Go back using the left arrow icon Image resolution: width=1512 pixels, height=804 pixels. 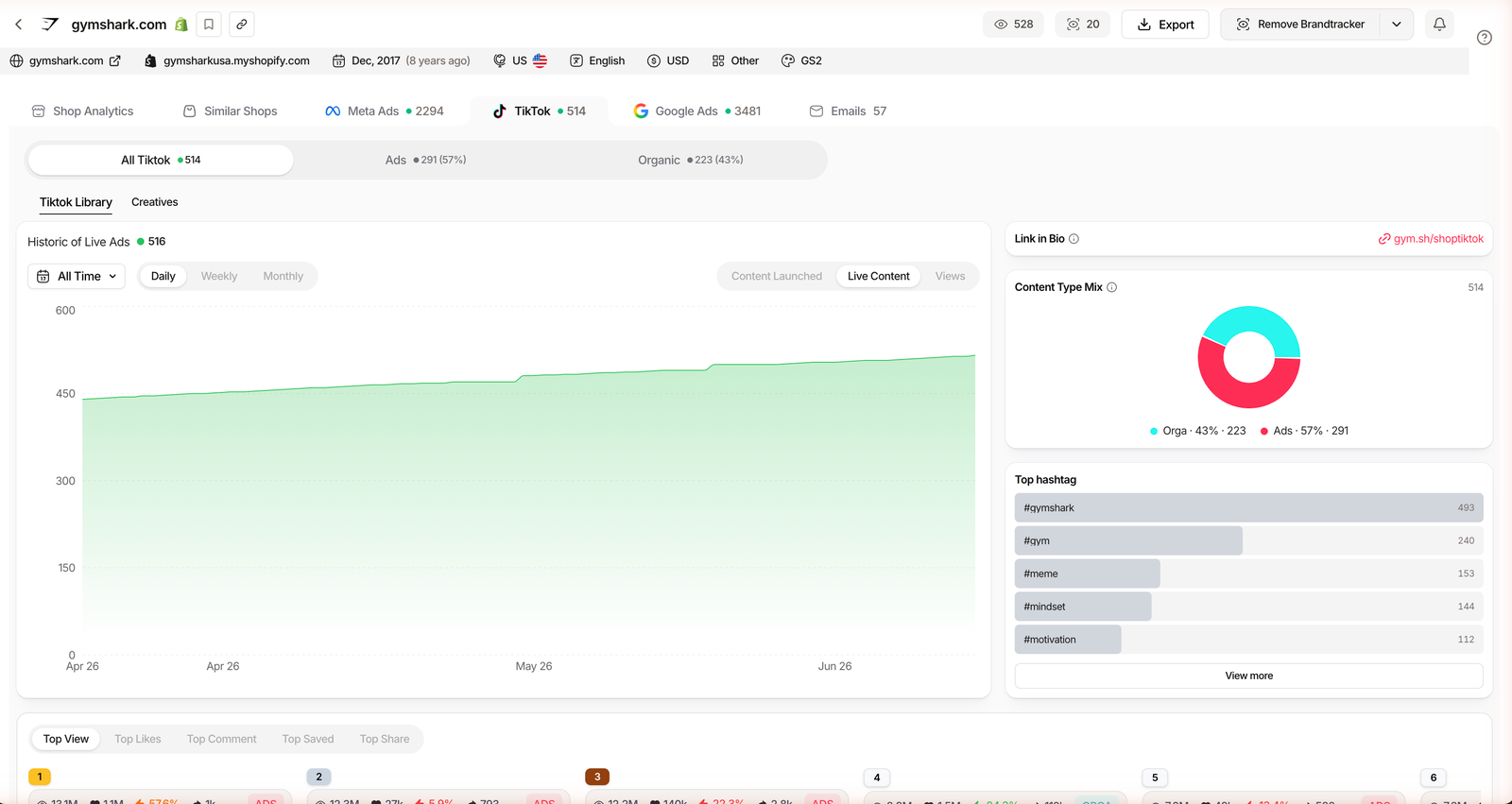click(19, 25)
